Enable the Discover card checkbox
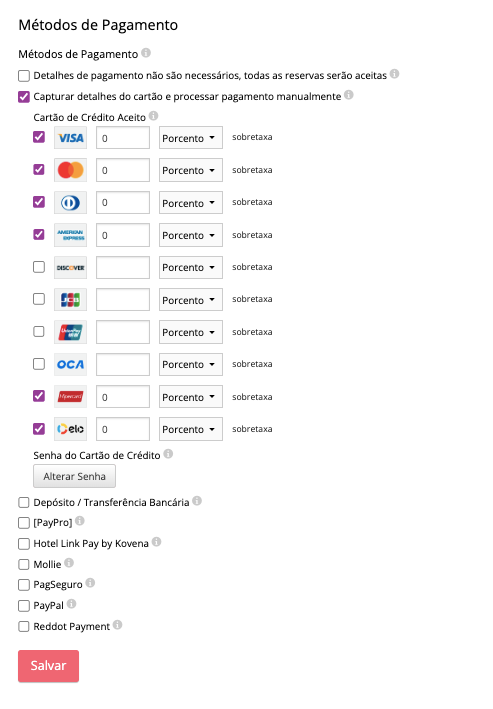The image size is (493, 709). [39, 267]
